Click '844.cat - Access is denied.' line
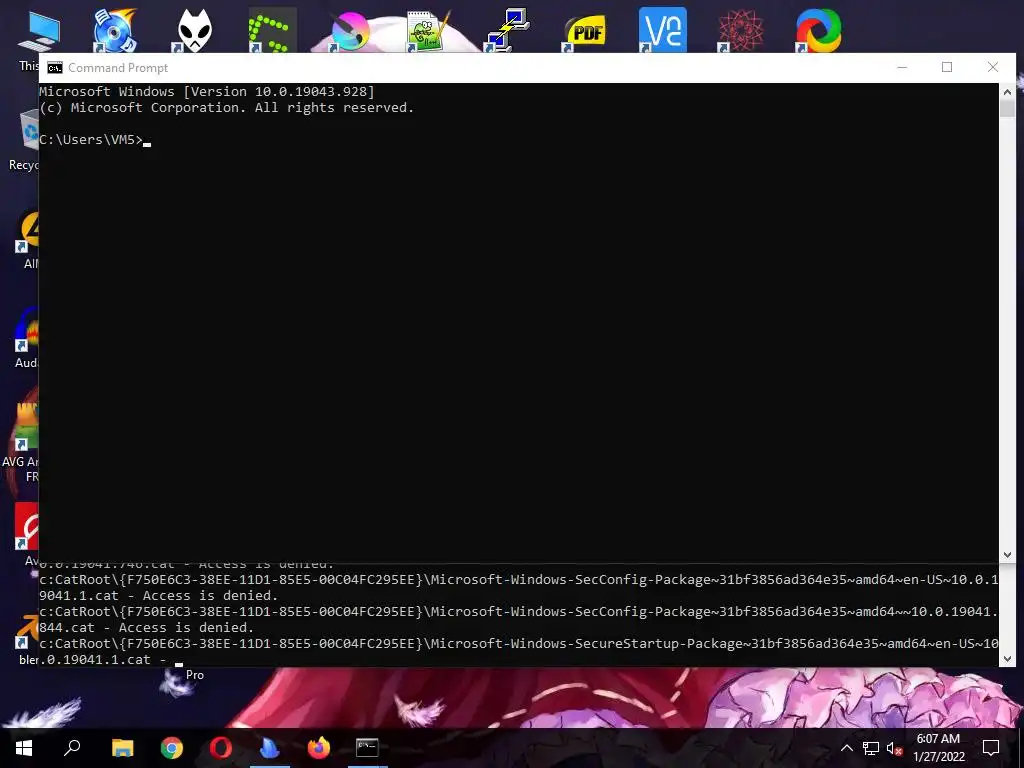This screenshot has width=1024, height=768. [146, 628]
